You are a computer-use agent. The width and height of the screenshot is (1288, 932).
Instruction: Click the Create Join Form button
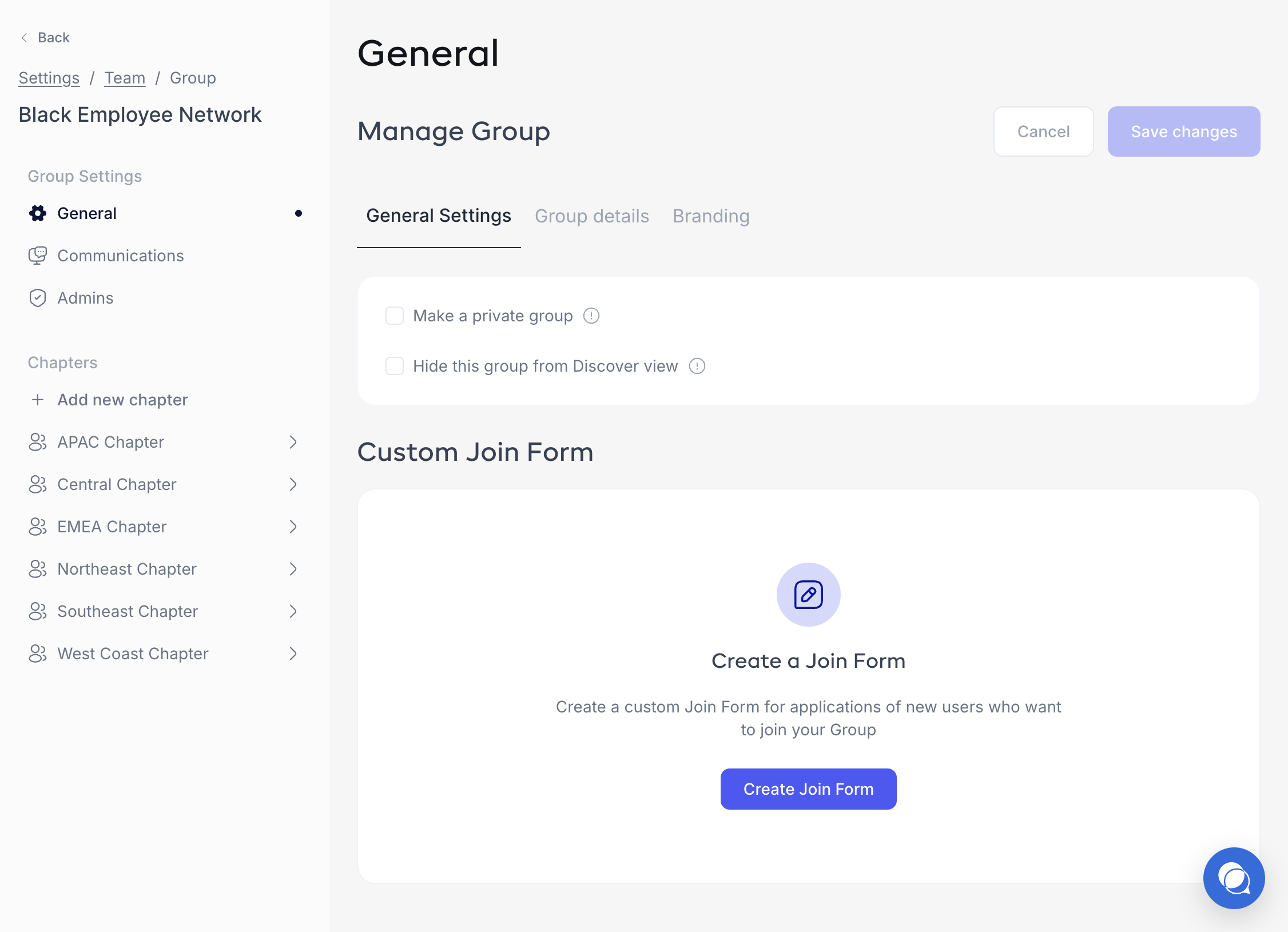pos(808,789)
